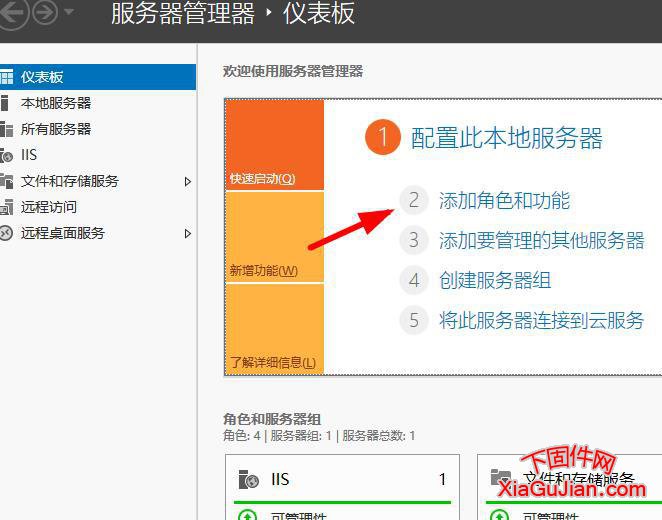
Task: Click 将此服务器连接到云服务 link
Action: [541, 320]
